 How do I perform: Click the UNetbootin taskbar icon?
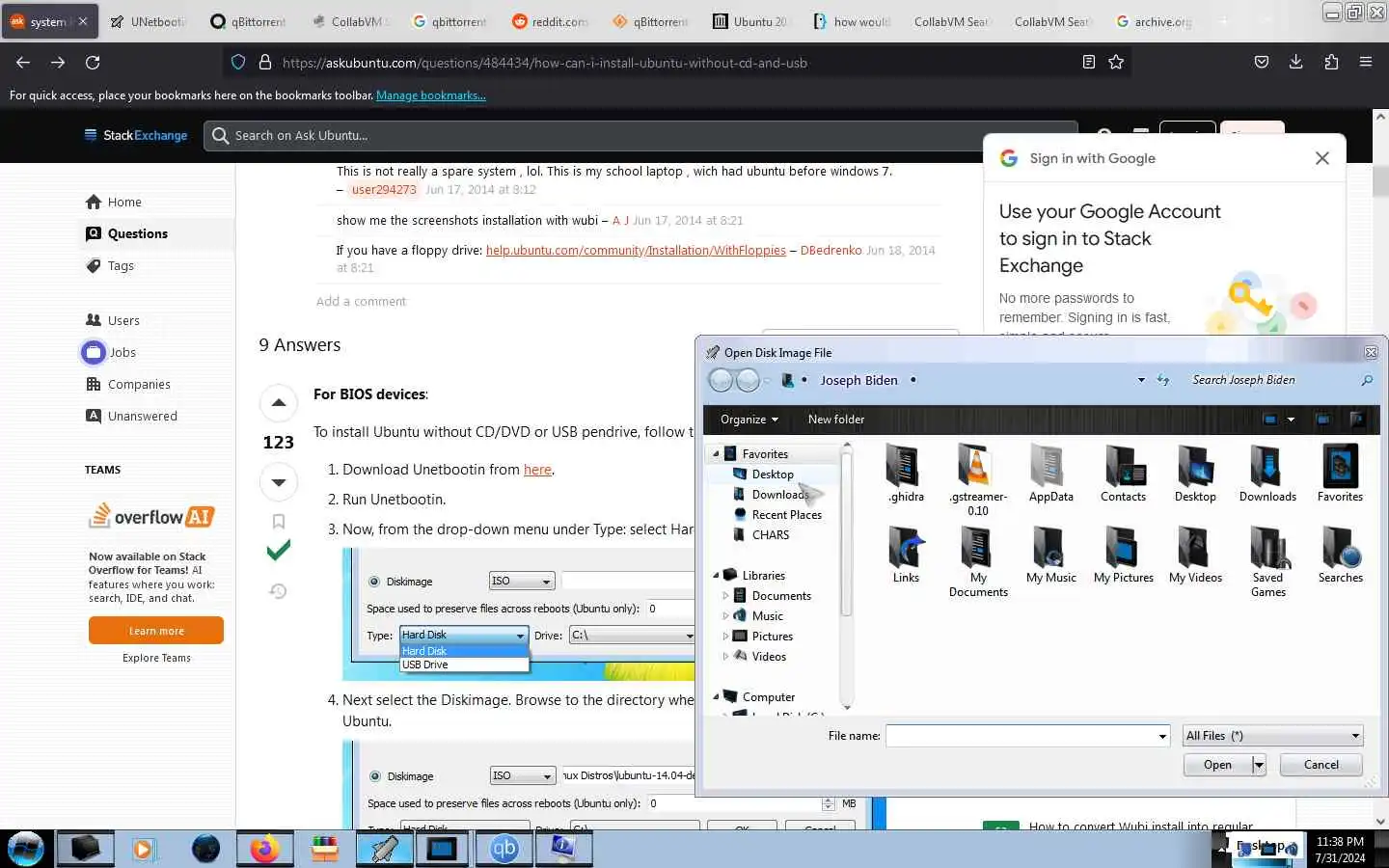pos(385,849)
